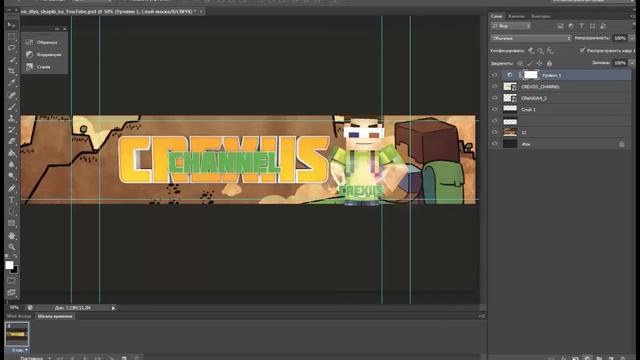Image resolution: width=640 pixels, height=360 pixels.
Task: Select the Rectangle shape tool
Action: click(12, 223)
